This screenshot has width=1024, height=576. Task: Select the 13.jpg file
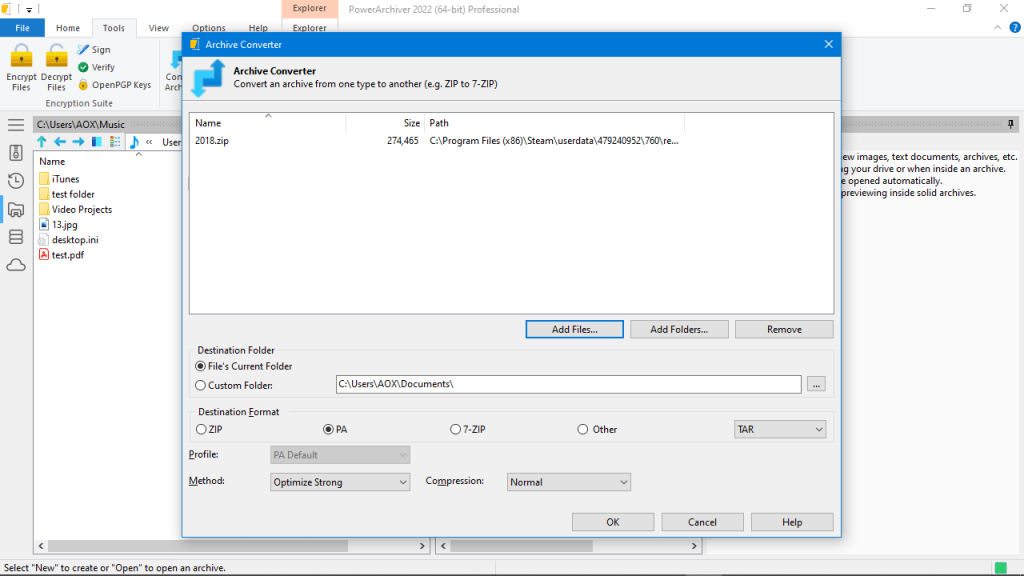pos(58,225)
